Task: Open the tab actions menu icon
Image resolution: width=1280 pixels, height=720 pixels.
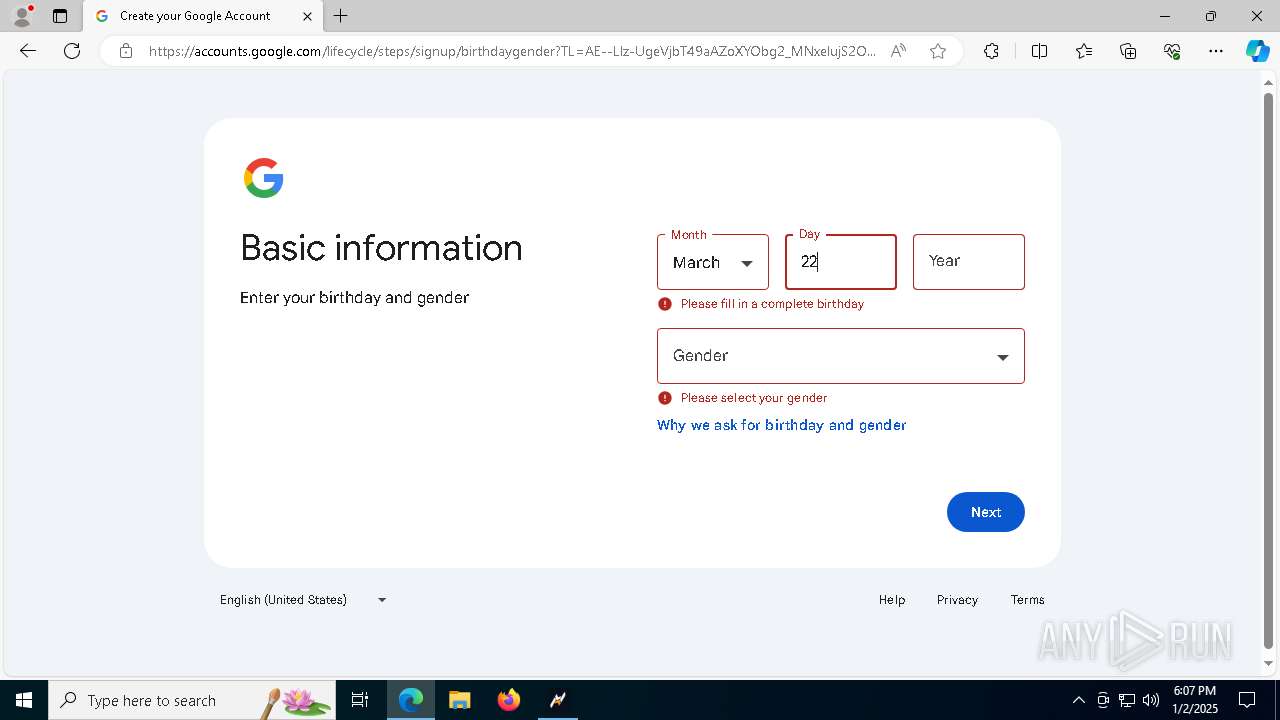Action: pos(60,16)
